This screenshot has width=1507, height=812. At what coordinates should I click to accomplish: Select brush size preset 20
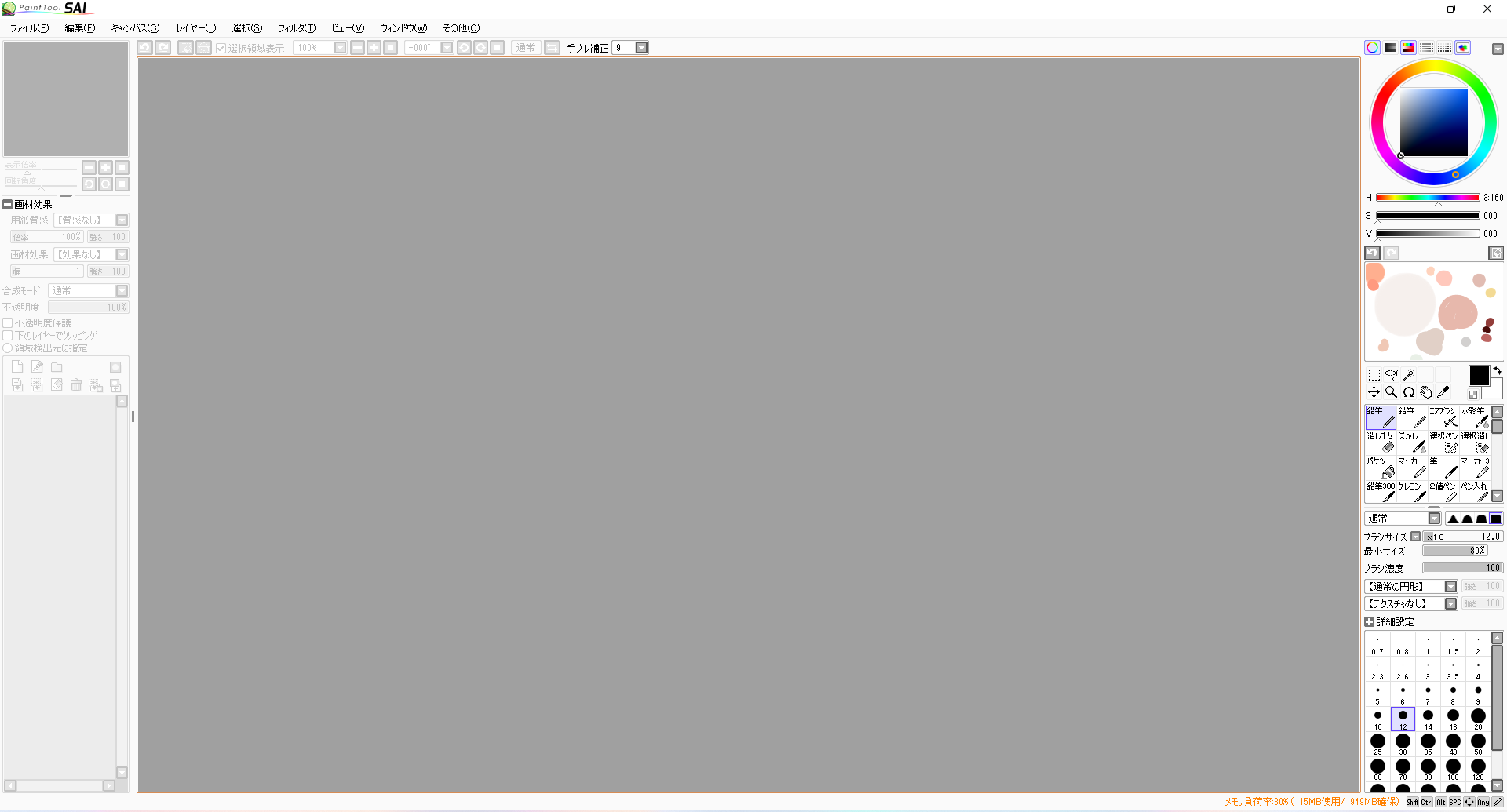(x=1478, y=719)
